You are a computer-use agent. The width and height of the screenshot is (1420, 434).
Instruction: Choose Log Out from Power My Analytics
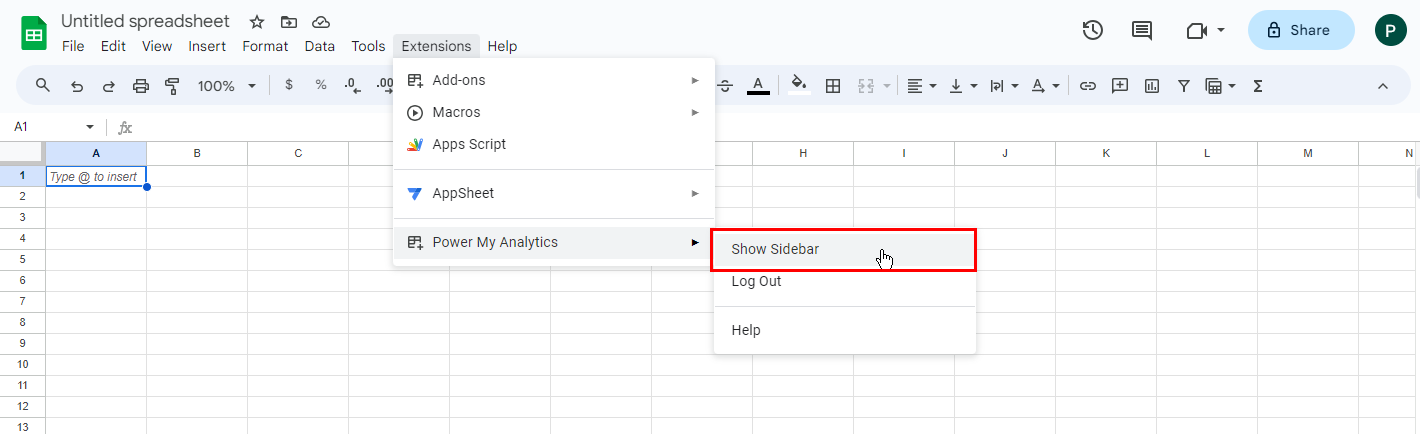click(x=756, y=281)
